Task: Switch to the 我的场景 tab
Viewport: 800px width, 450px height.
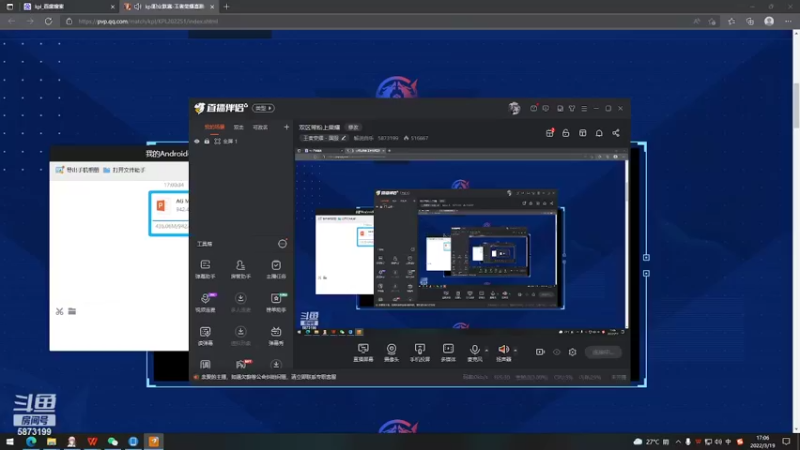Action: pyautogui.click(x=214, y=127)
